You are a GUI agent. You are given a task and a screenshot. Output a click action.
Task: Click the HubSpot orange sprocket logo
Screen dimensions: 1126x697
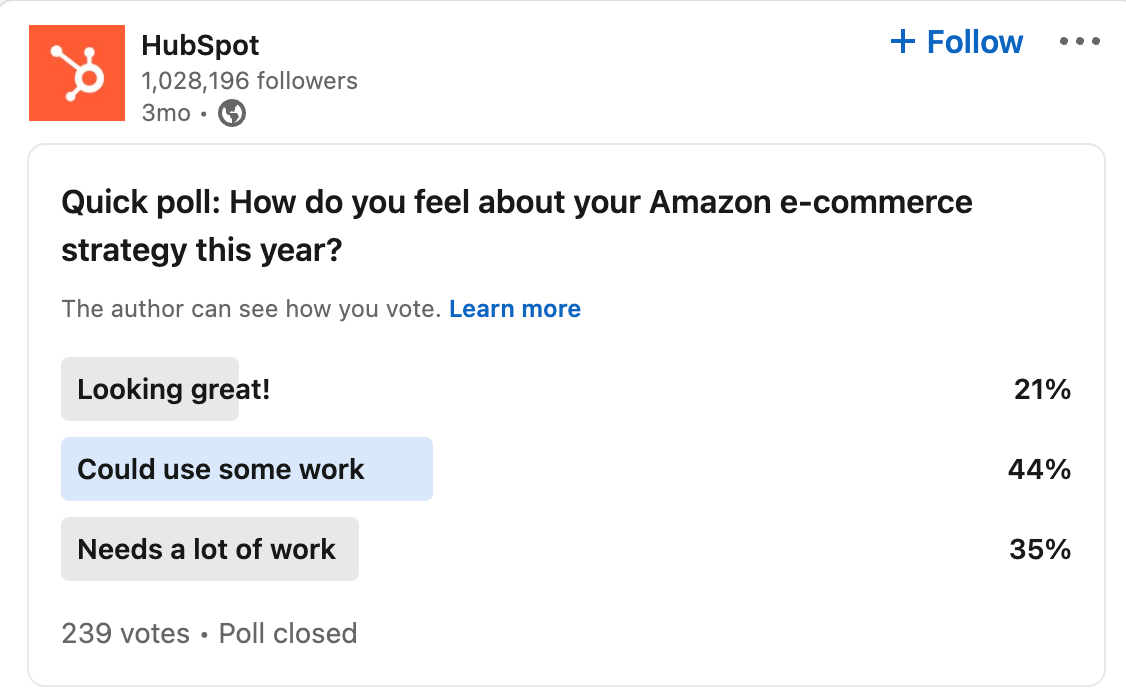click(77, 73)
